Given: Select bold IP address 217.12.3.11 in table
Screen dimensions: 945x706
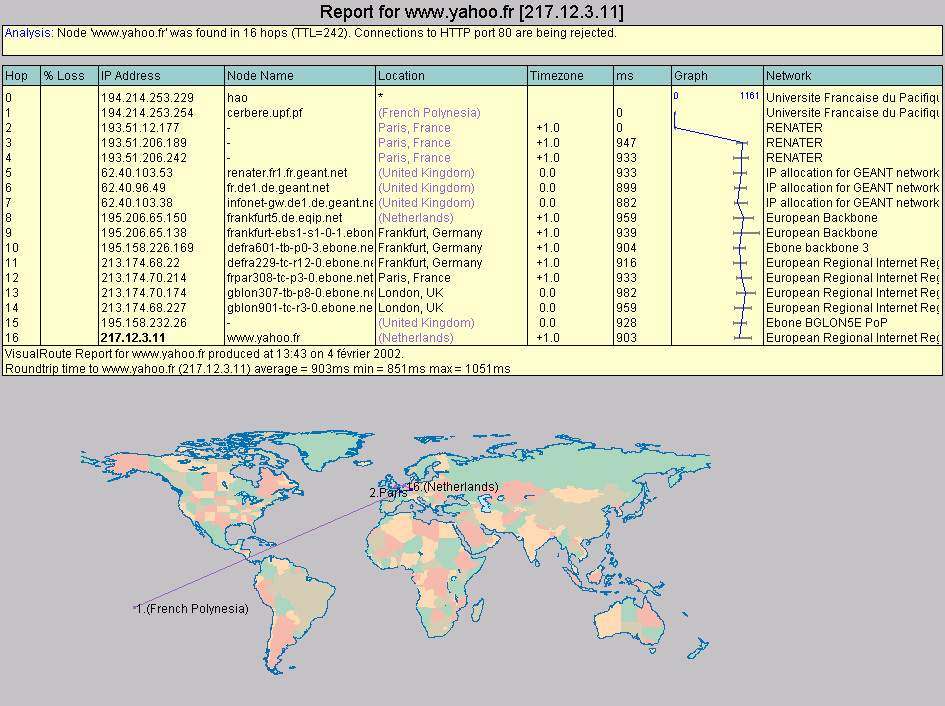Looking at the screenshot, I should pos(133,338).
